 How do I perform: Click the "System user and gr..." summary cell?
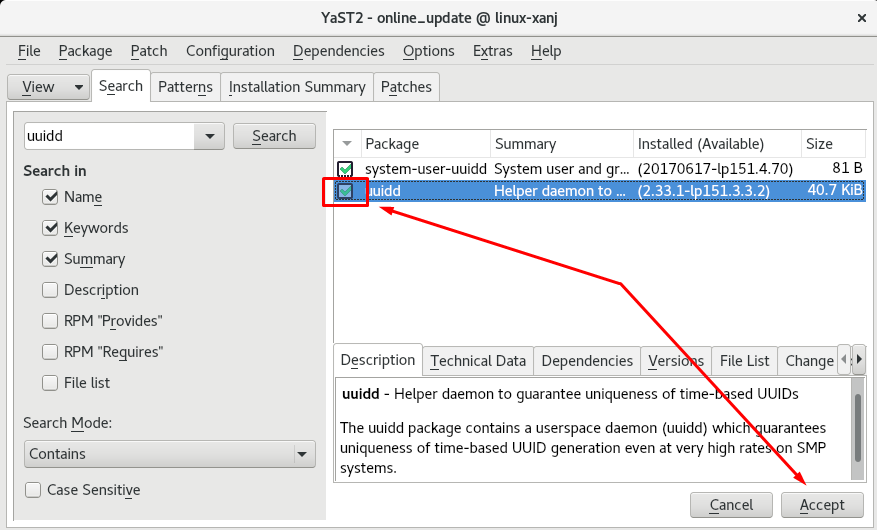pyautogui.click(x=562, y=169)
